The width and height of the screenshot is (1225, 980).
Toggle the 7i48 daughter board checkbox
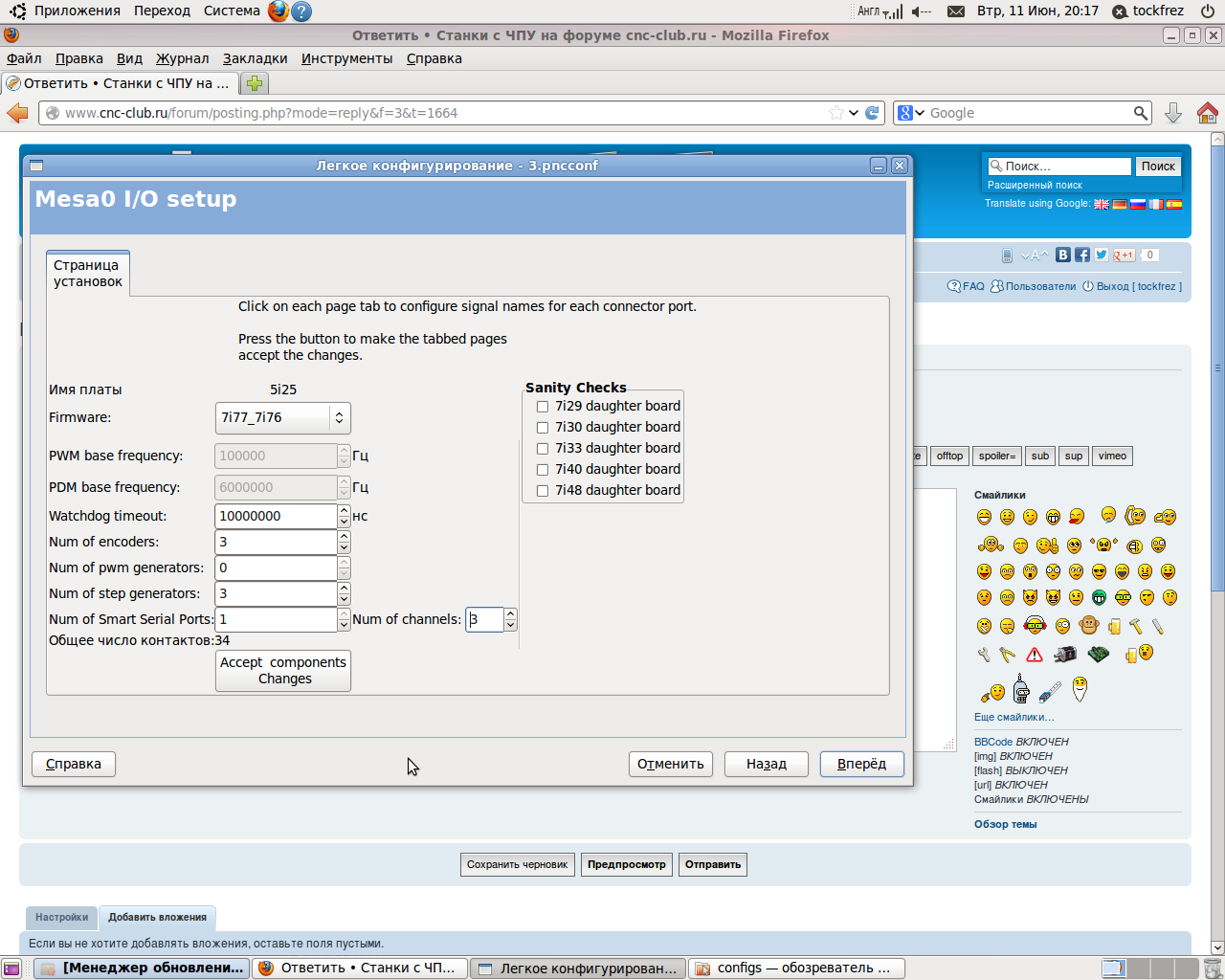point(543,491)
